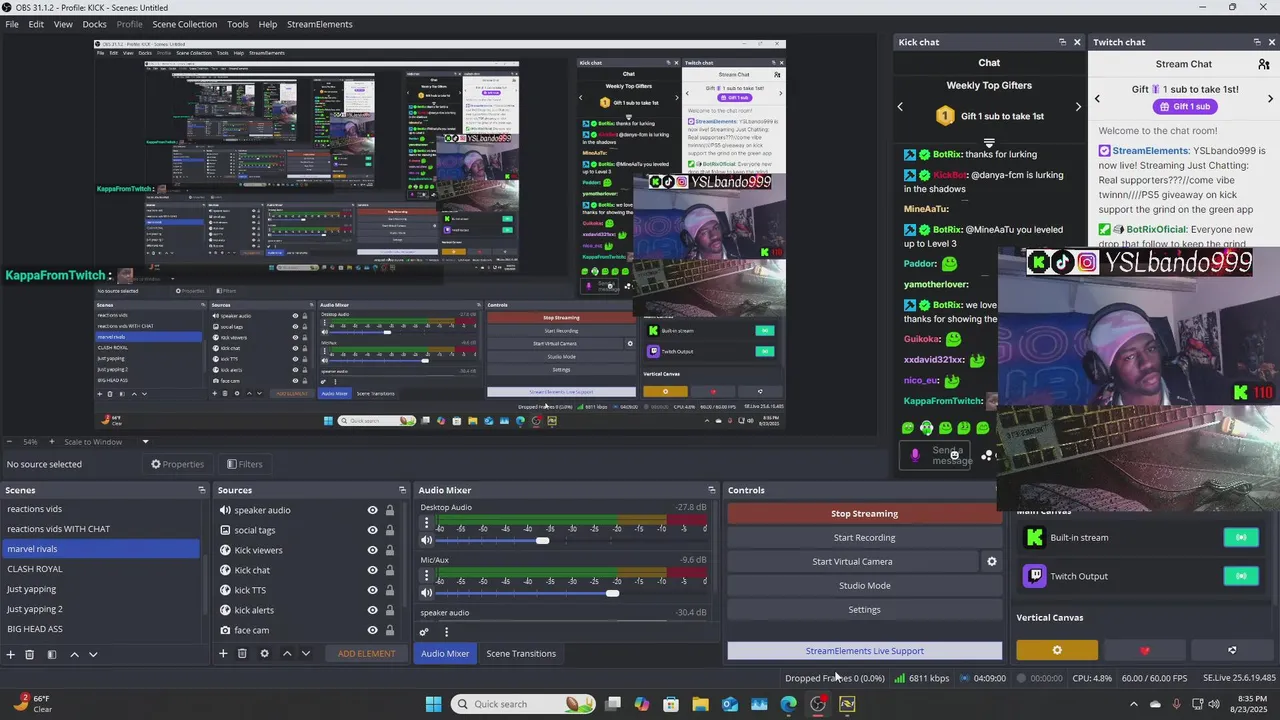Go to next Kick Weekly Top Gifters slide
Image resolution: width=1280 pixels, height=720 pixels.
[1077, 107]
